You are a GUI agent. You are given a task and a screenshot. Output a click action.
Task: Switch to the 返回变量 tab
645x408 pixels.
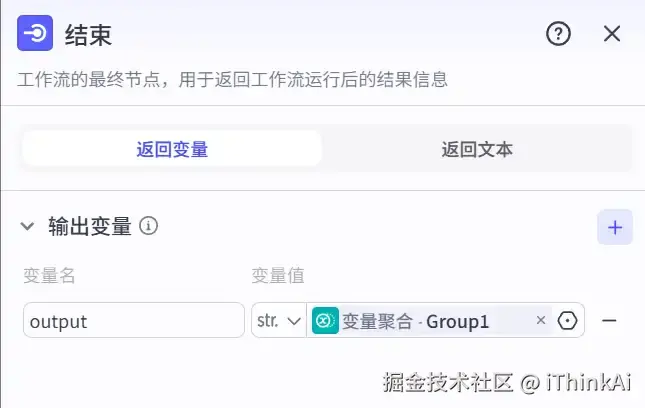172,150
